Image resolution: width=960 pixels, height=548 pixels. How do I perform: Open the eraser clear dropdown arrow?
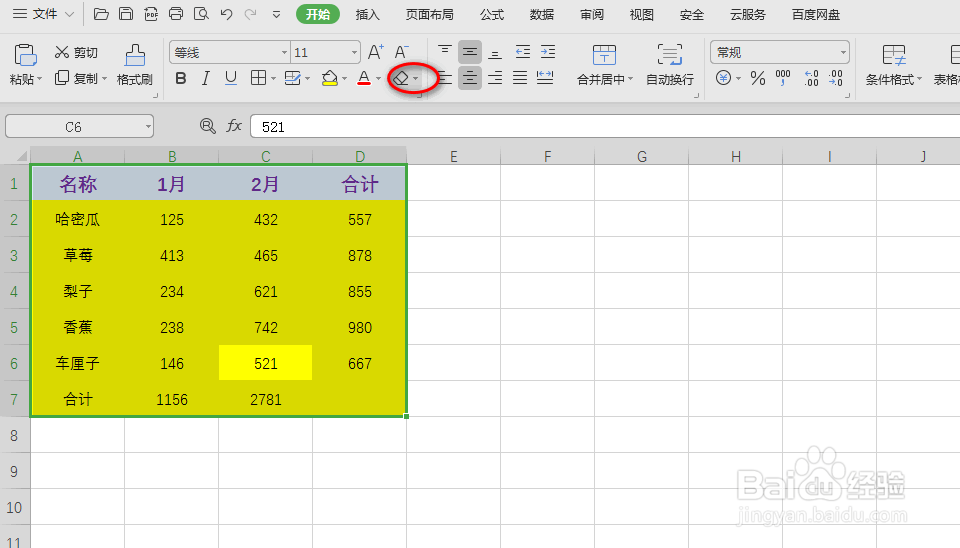click(416, 78)
